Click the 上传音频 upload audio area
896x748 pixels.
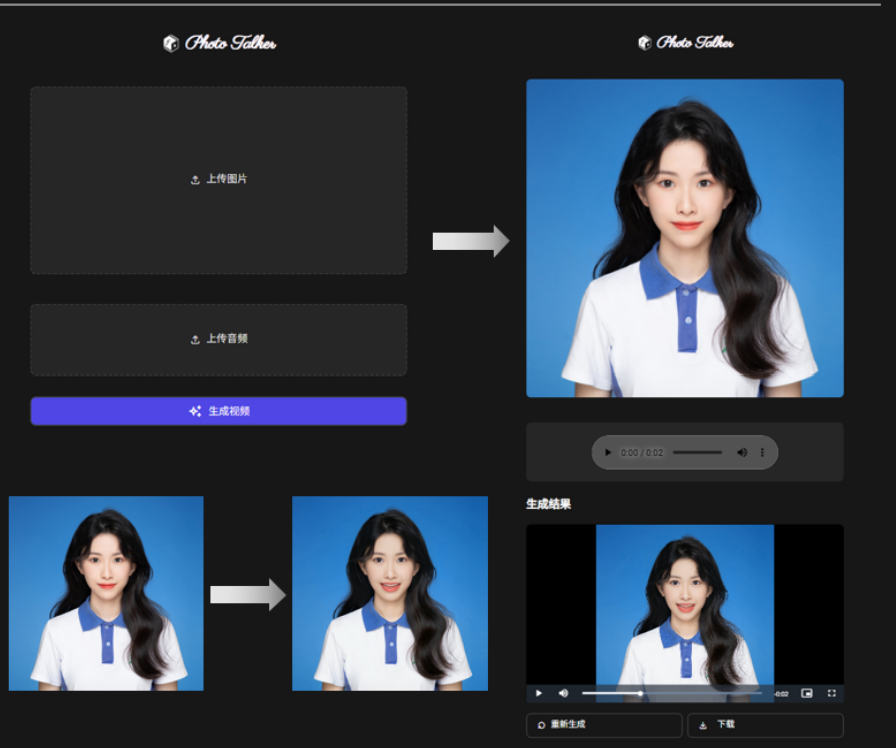pos(219,339)
